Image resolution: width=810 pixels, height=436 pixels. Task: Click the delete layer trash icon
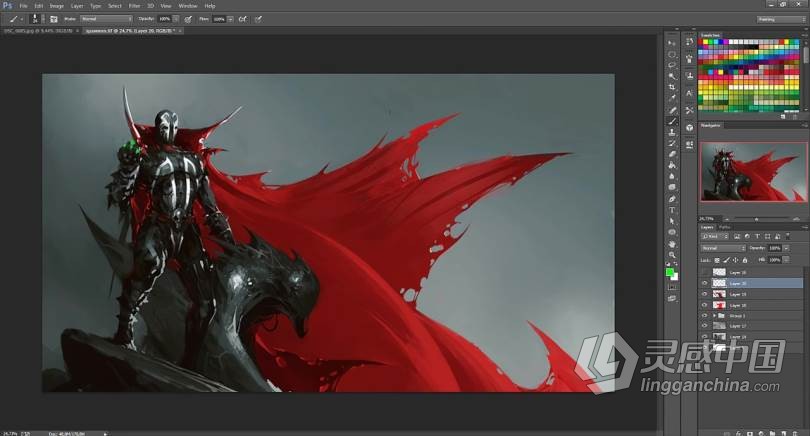click(794, 433)
